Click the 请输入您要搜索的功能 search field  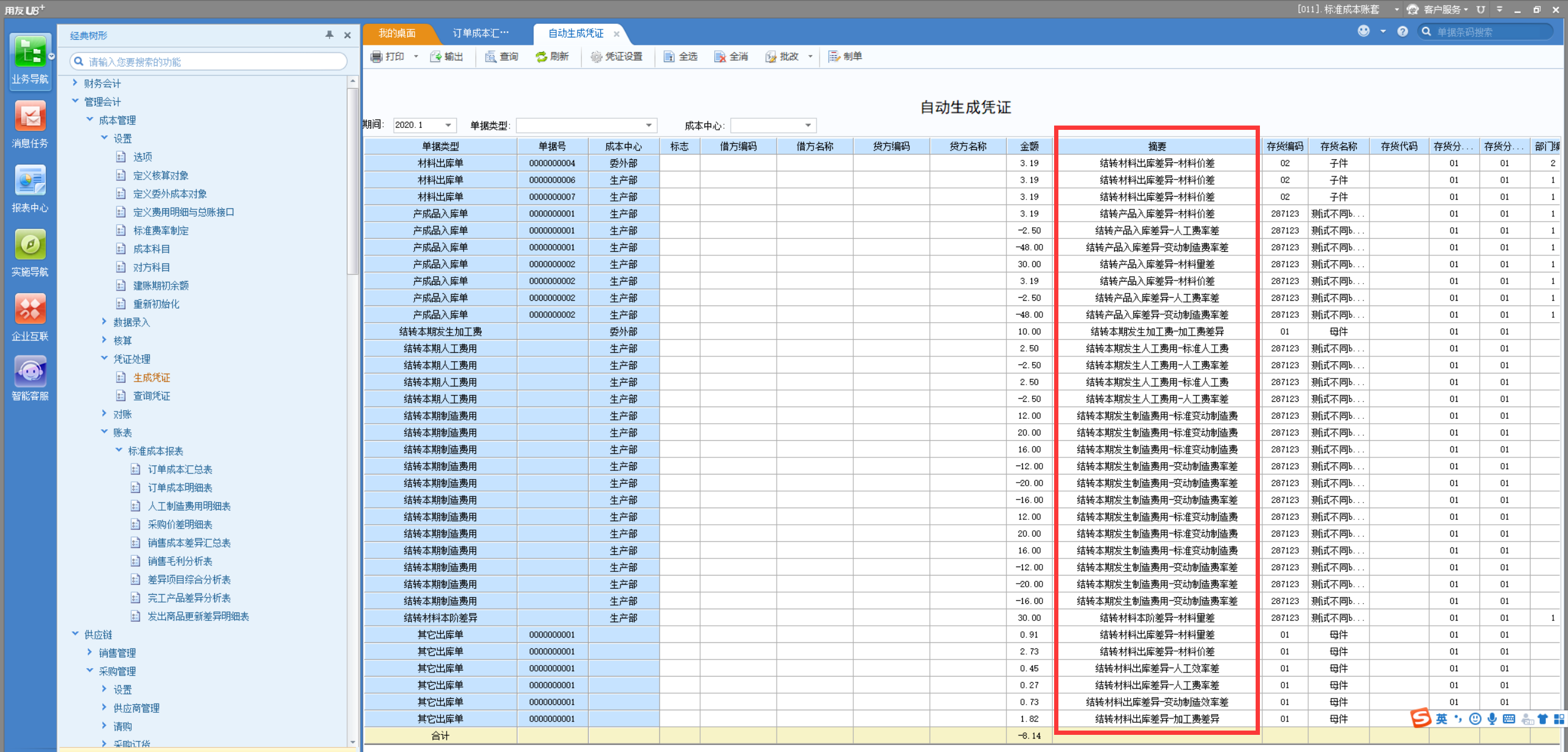coord(209,62)
